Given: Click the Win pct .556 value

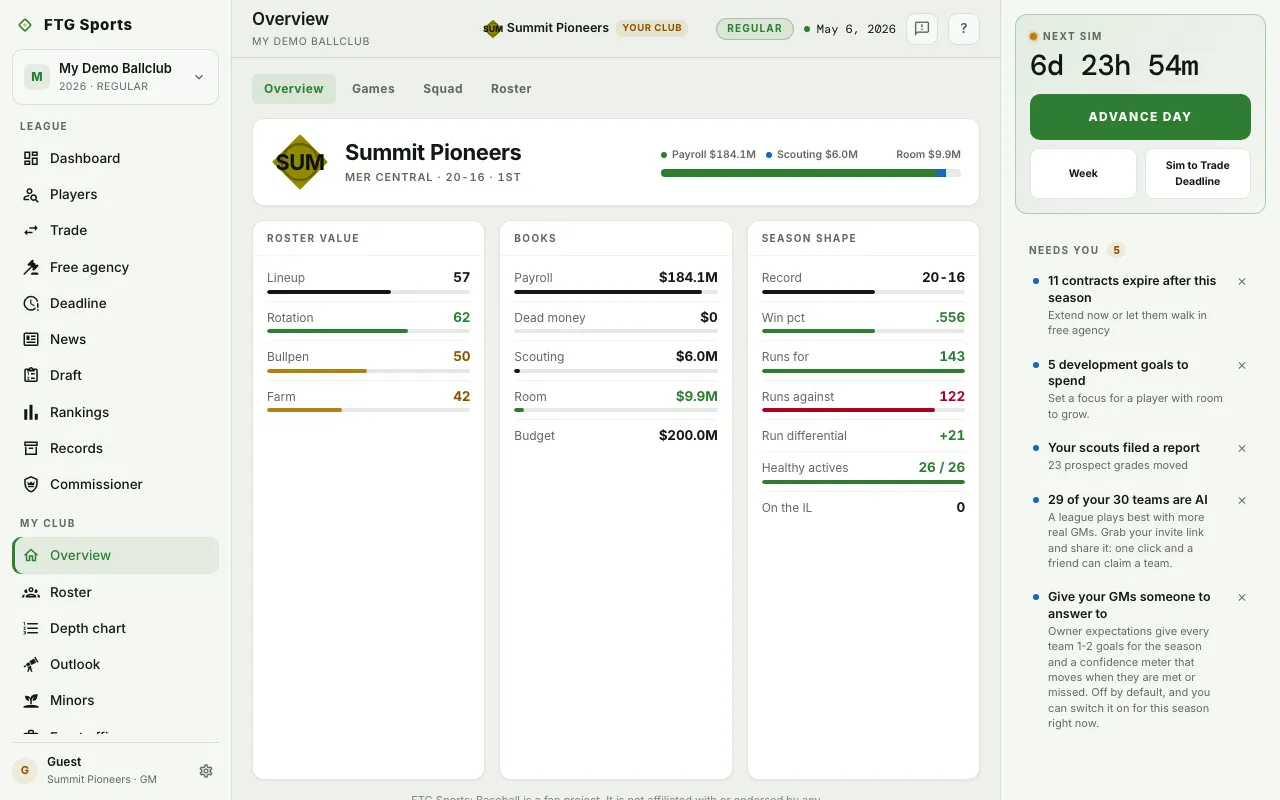Looking at the screenshot, I should [950, 317].
